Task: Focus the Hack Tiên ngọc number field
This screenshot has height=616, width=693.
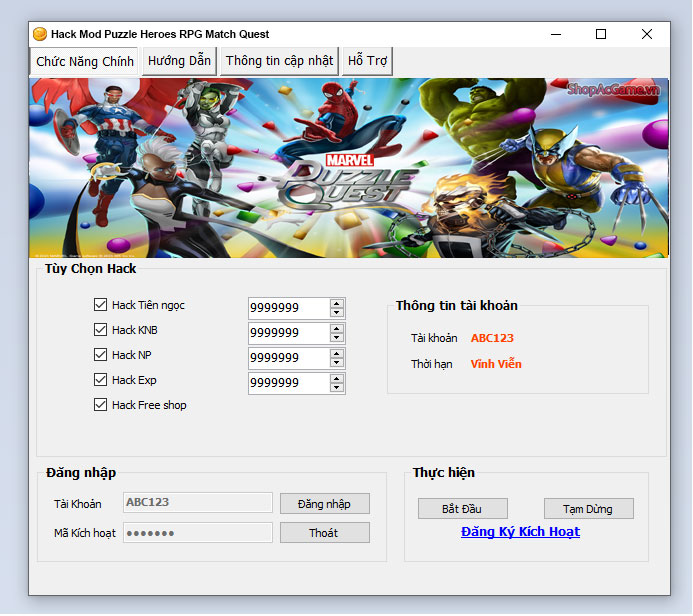Action: (289, 308)
